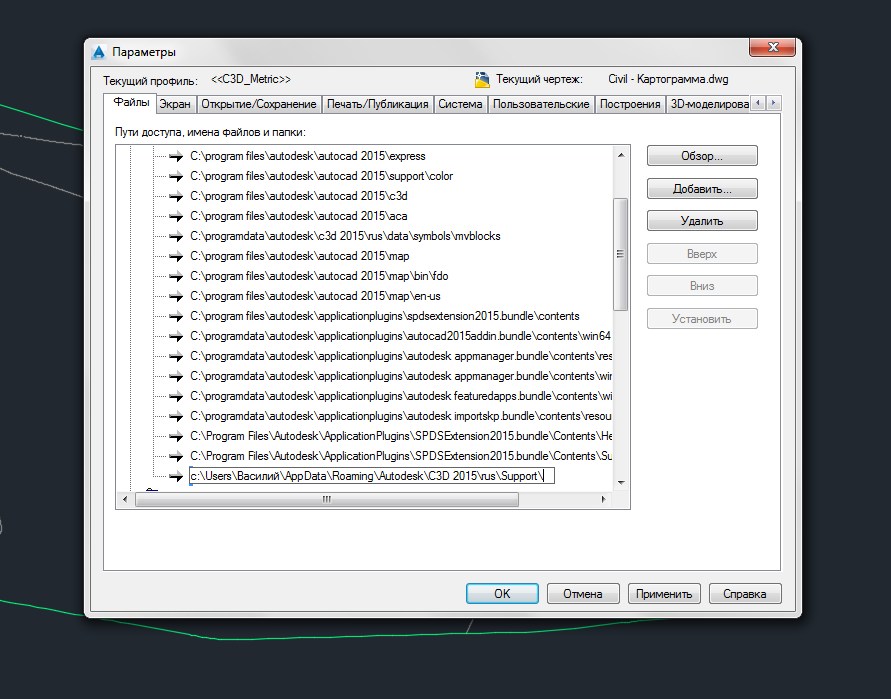Switch to Печать/Публикация tab
This screenshot has width=891, height=699.
377,104
